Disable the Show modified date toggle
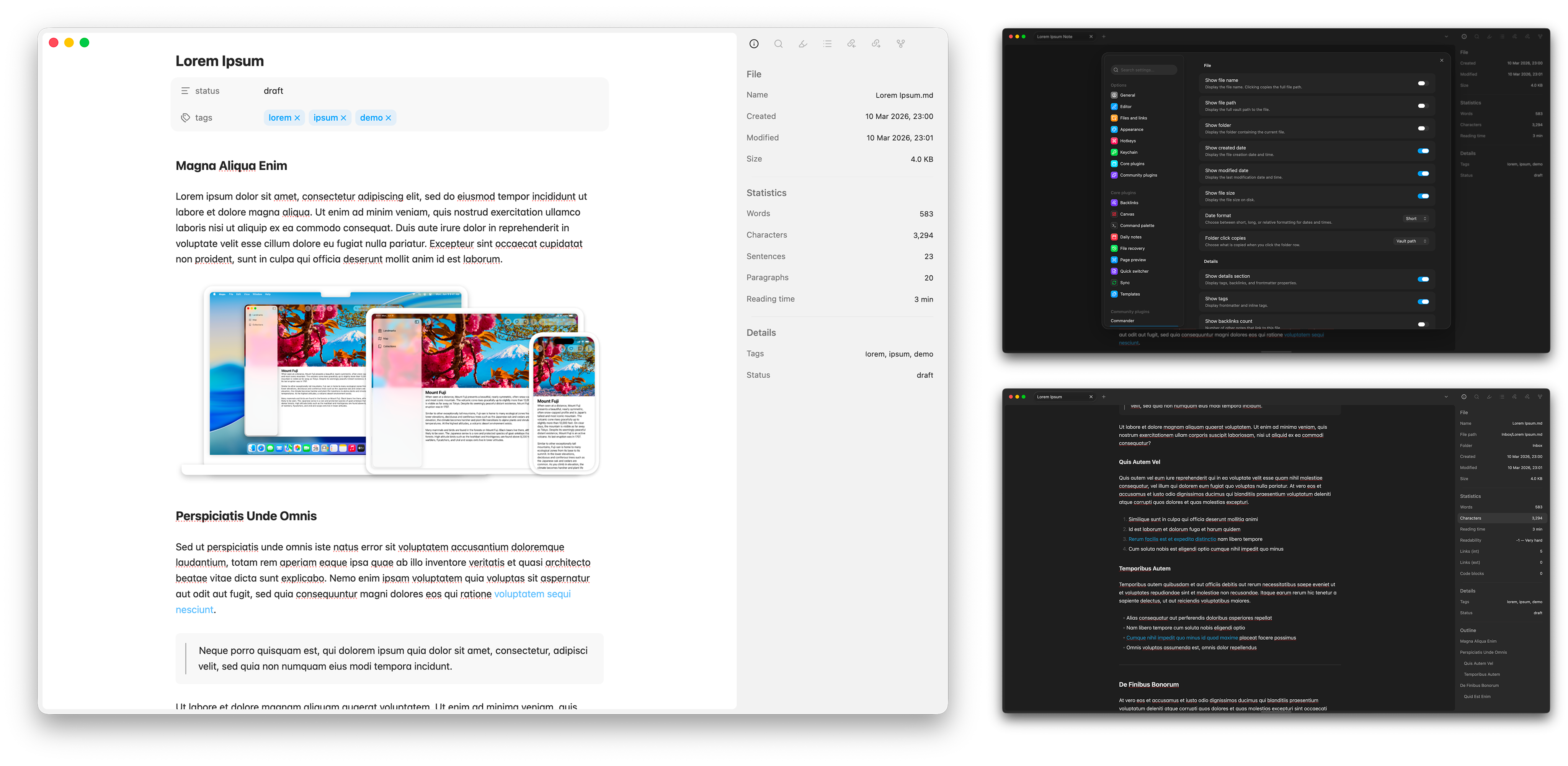The image size is (1568, 766). point(1423,173)
